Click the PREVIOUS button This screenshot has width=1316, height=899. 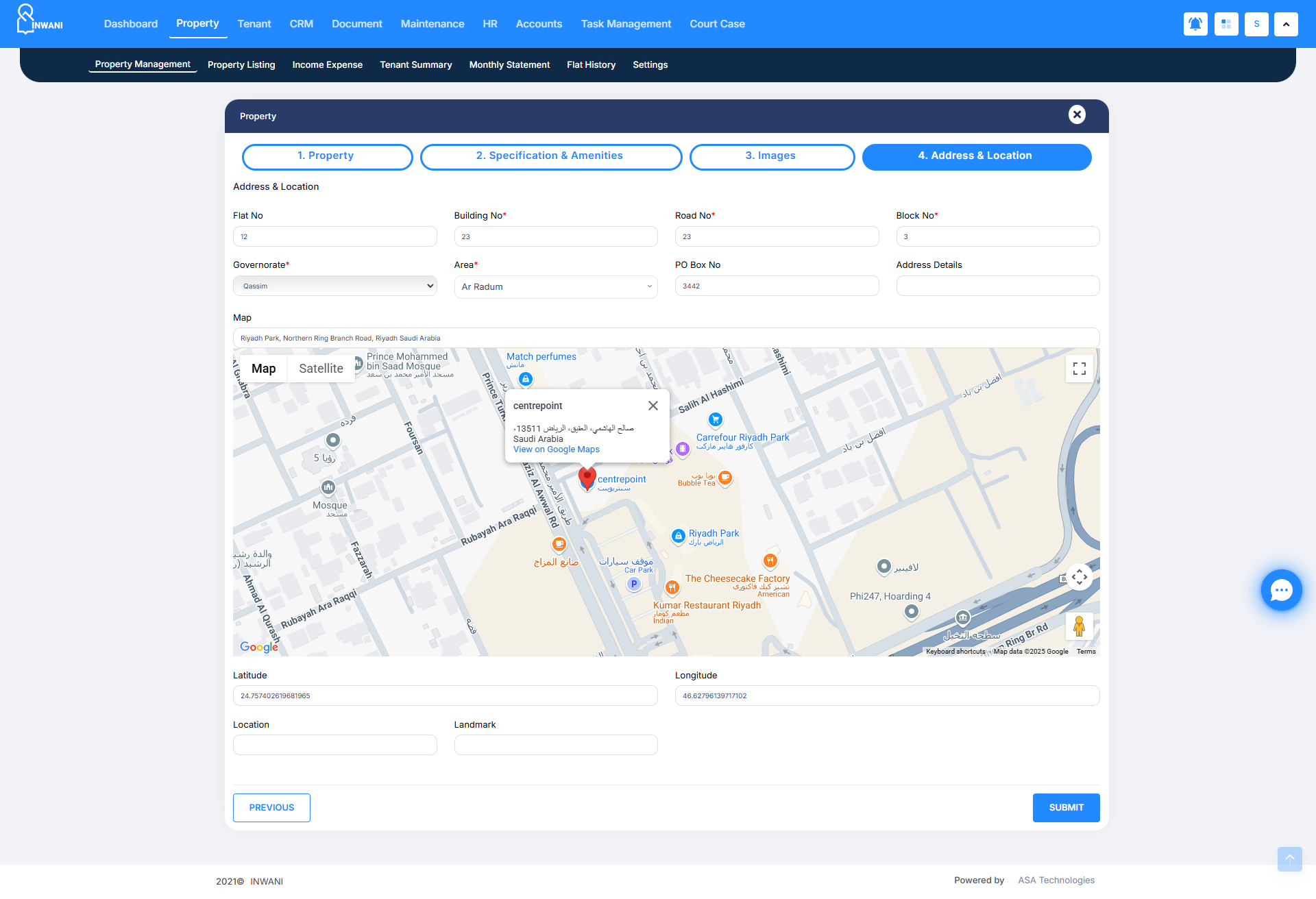[x=271, y=808]
